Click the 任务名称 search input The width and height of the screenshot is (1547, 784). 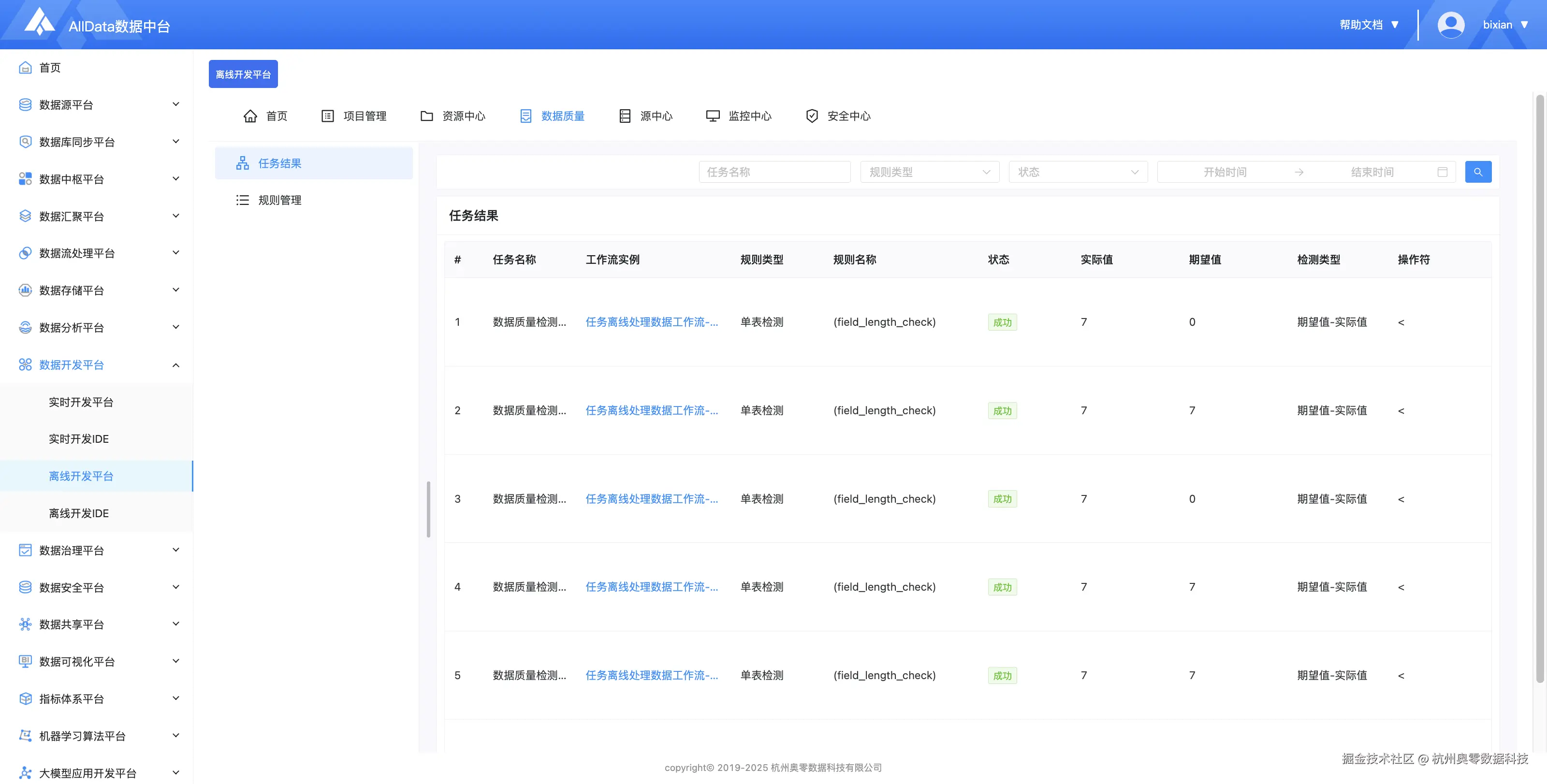tap(774, 172)
